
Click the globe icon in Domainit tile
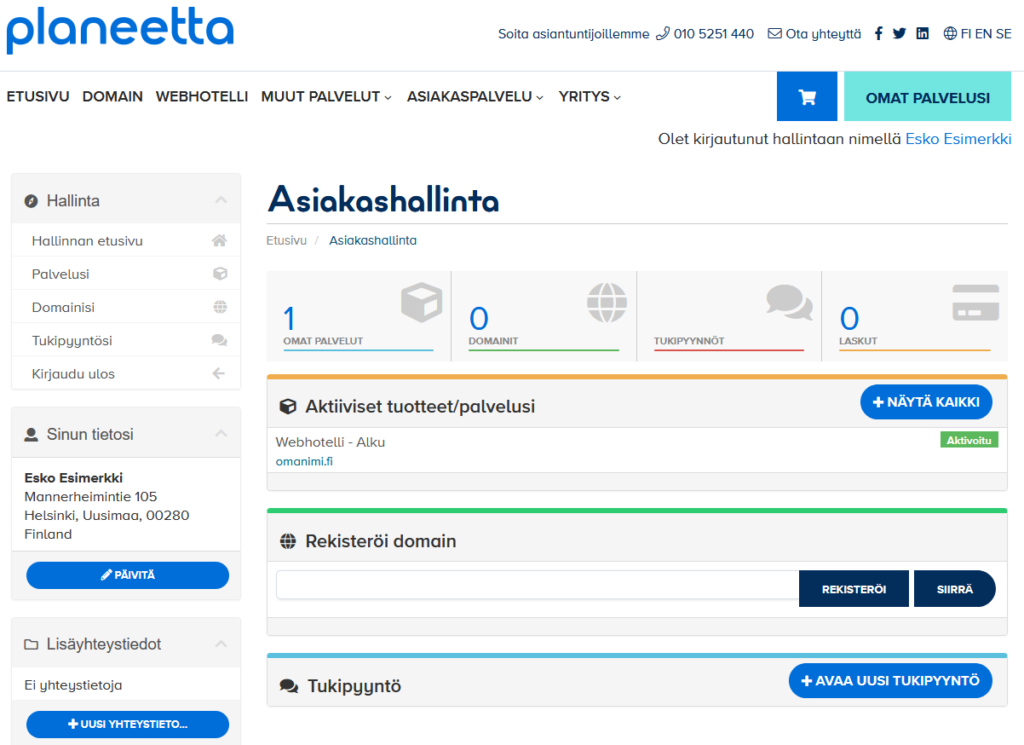tap(607, 302)
